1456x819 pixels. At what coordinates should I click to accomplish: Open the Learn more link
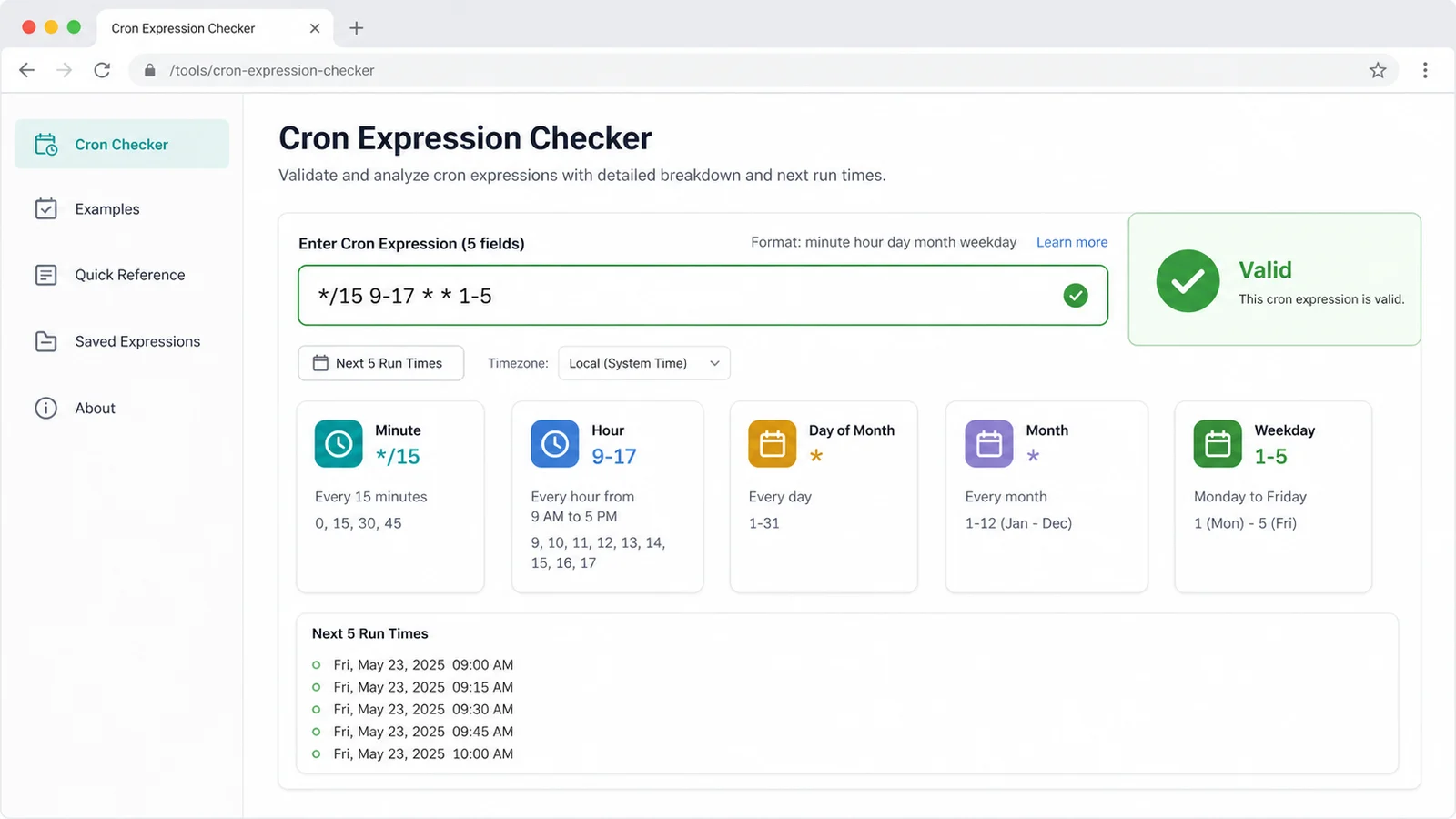click(1072, 242)
